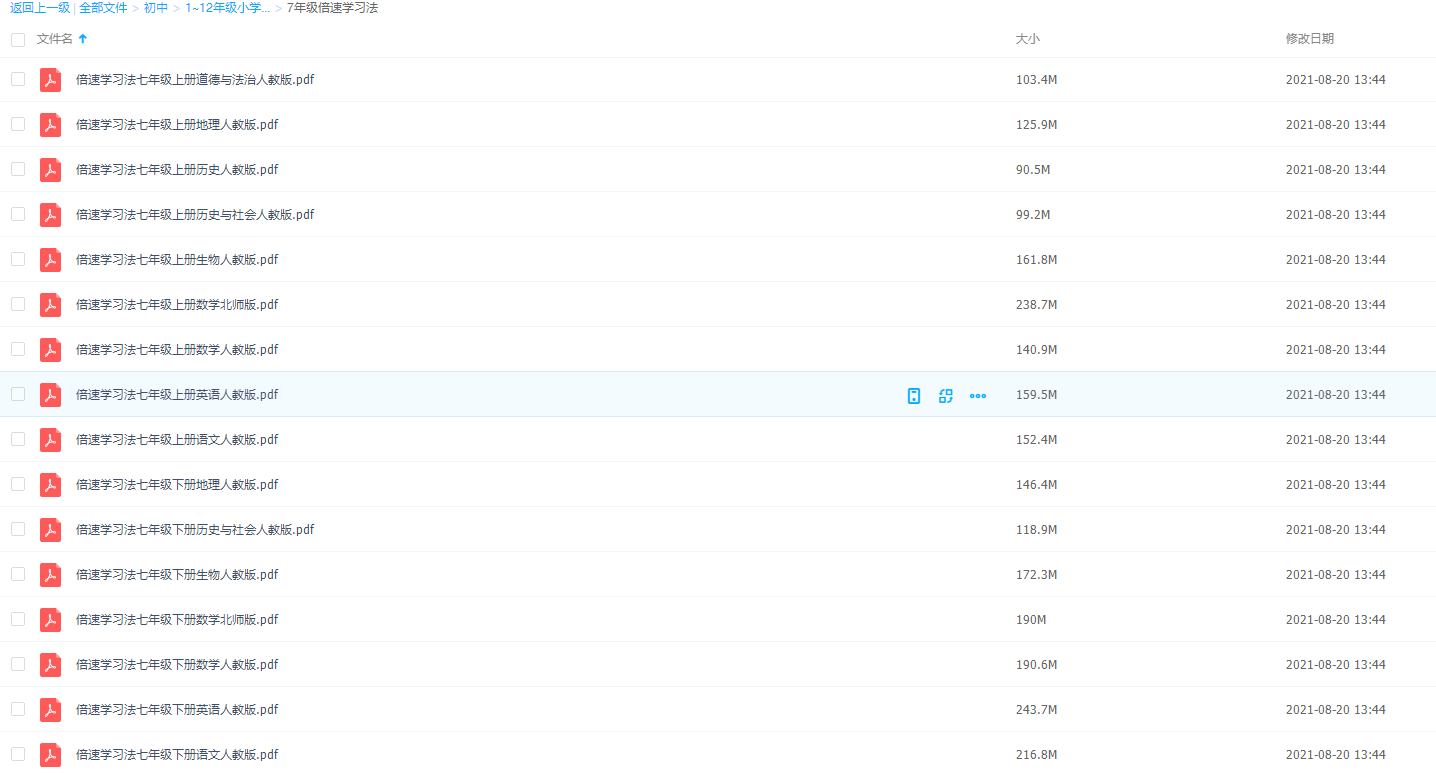Image resolution: width=1436 pixels, height=773 pixels.
Task: Toggle the select-all checkbox beside 文件名
Action: [x=18, y=40]
